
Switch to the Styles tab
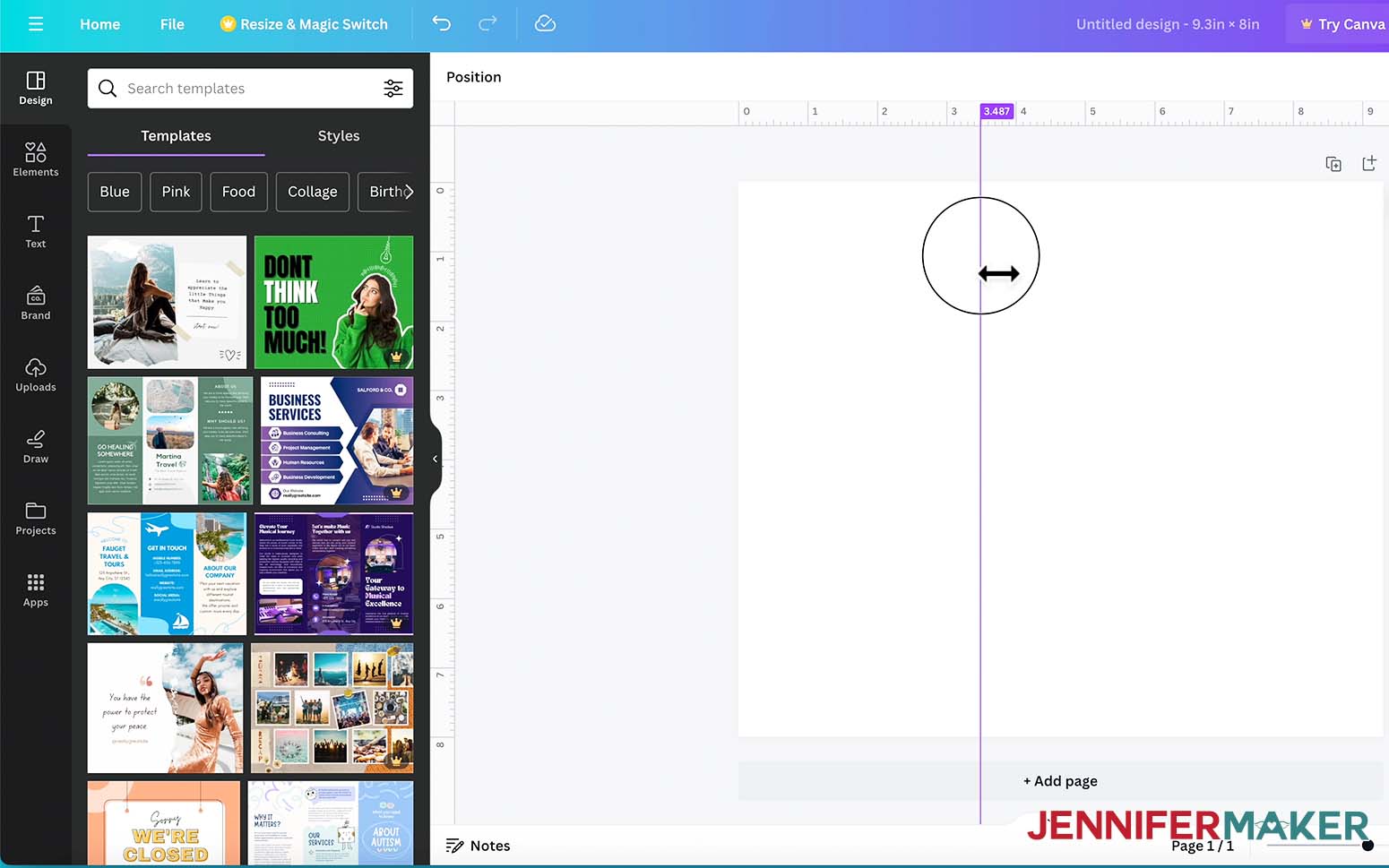339,136
